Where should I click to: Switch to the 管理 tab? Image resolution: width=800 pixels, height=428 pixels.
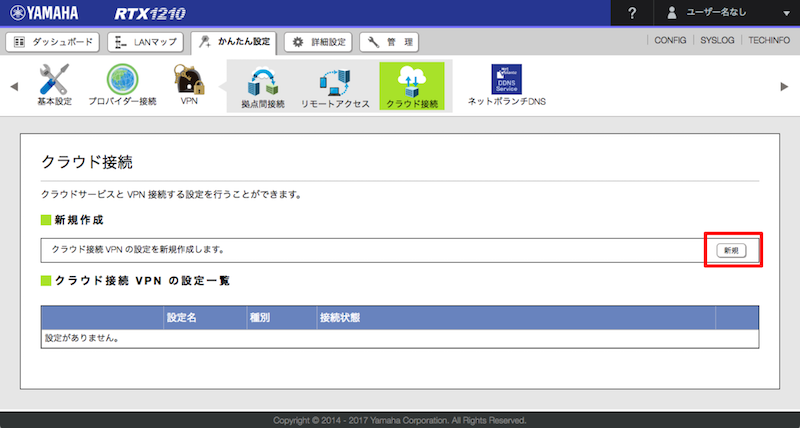coord(388,42)
